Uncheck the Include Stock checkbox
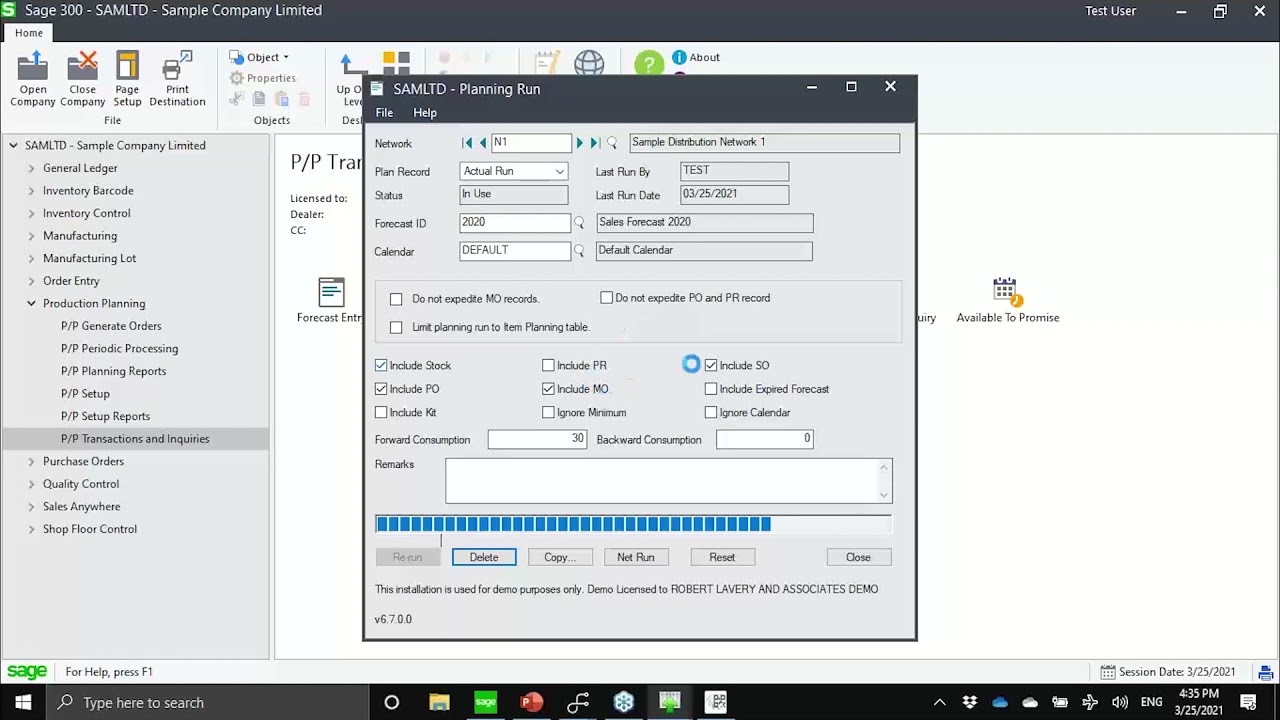Screen dimensions: 1280x720 click(x=381, y=366)
